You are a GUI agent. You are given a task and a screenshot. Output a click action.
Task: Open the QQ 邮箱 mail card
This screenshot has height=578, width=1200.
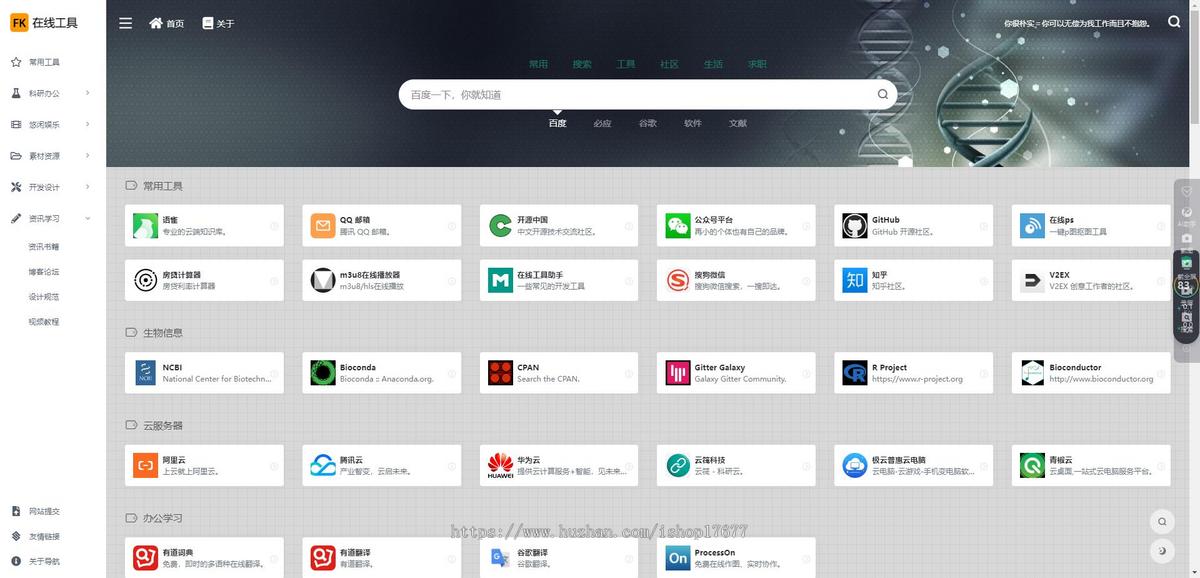pos(382,226)
